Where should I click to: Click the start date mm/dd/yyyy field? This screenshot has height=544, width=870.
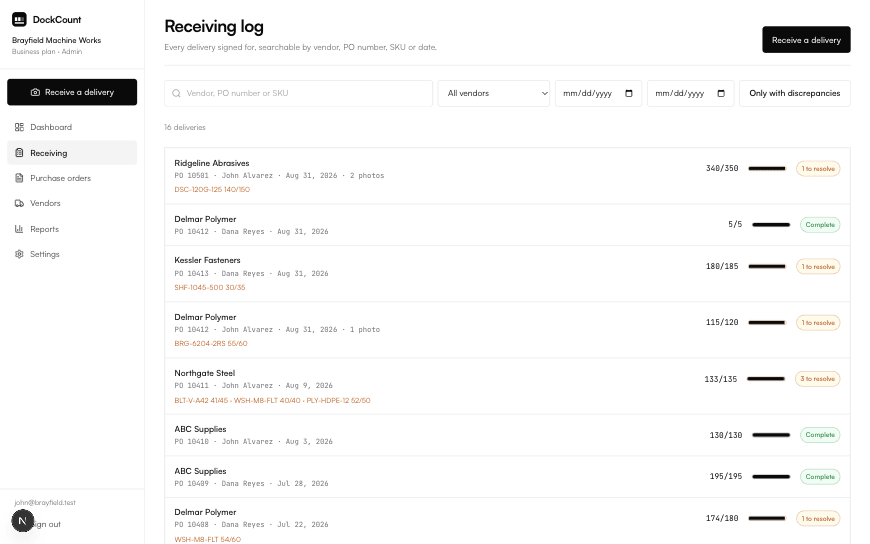598,93
